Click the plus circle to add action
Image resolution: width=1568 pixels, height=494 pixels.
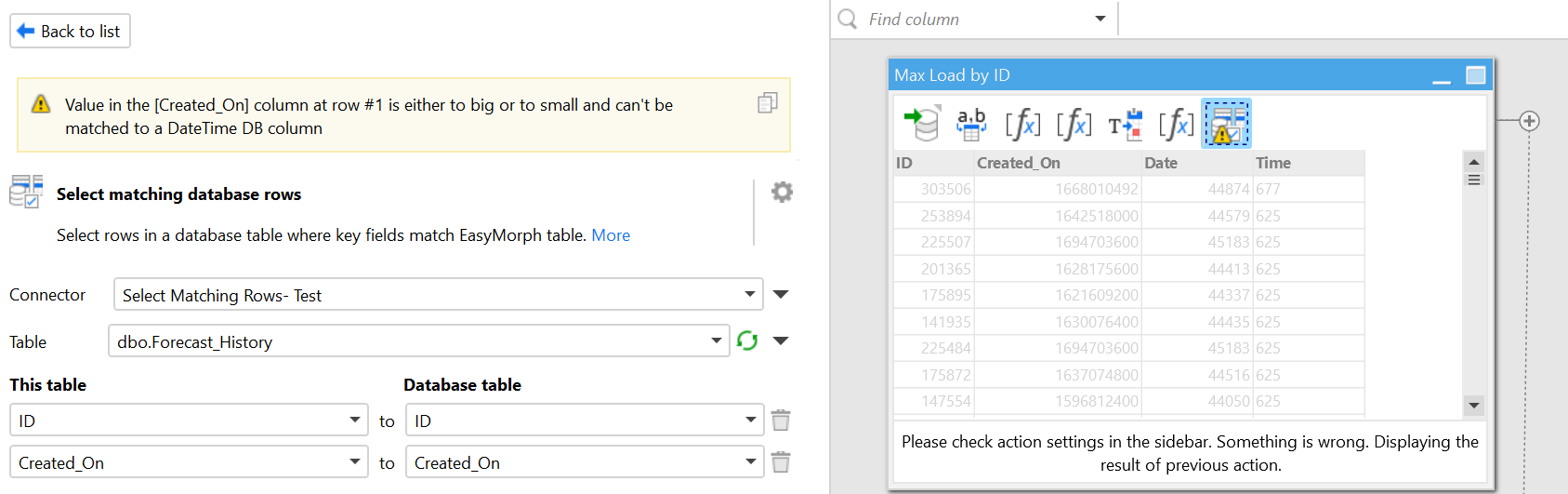pos(1529,121)
